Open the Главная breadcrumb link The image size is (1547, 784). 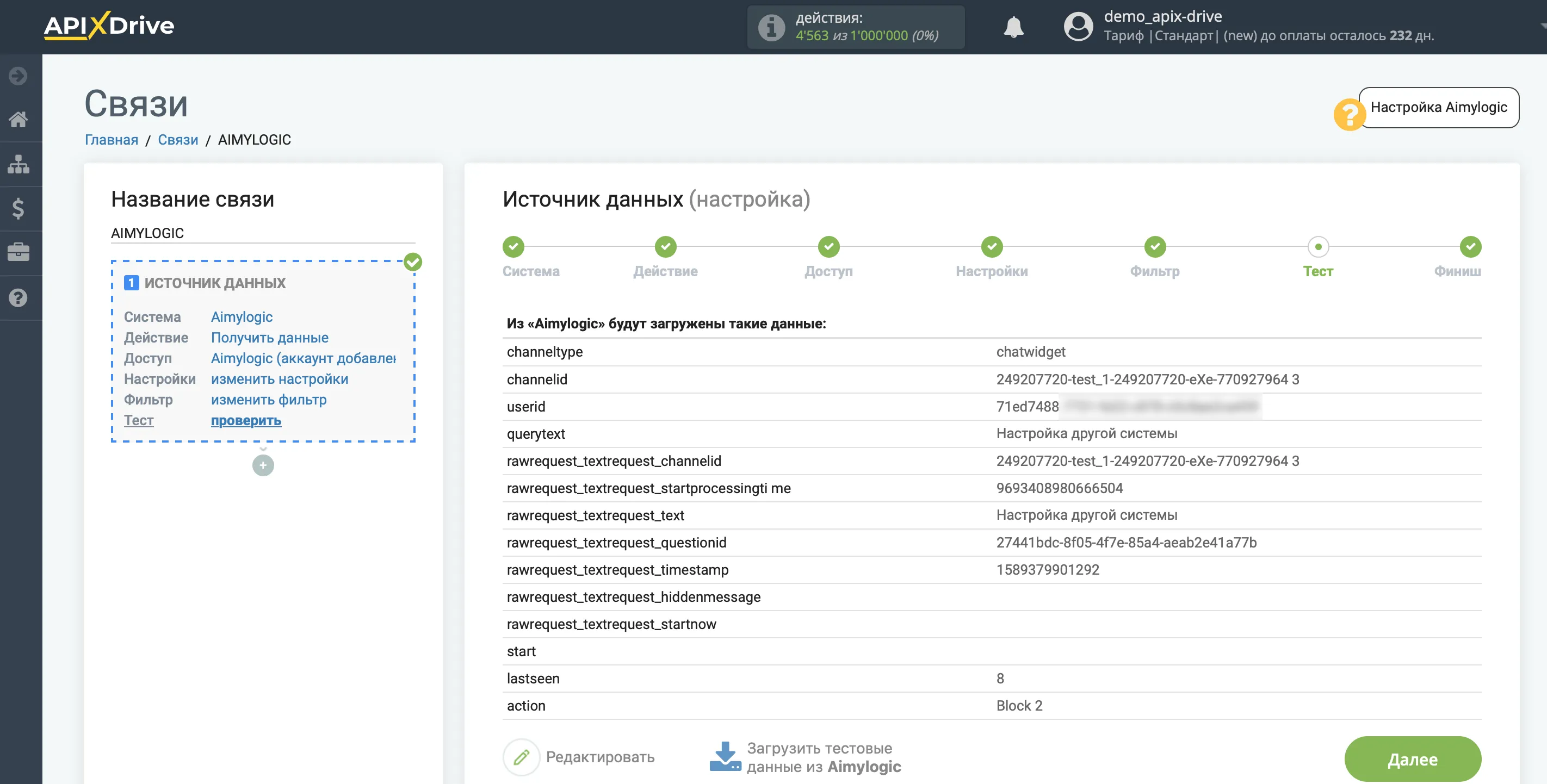tap(111, 140)
